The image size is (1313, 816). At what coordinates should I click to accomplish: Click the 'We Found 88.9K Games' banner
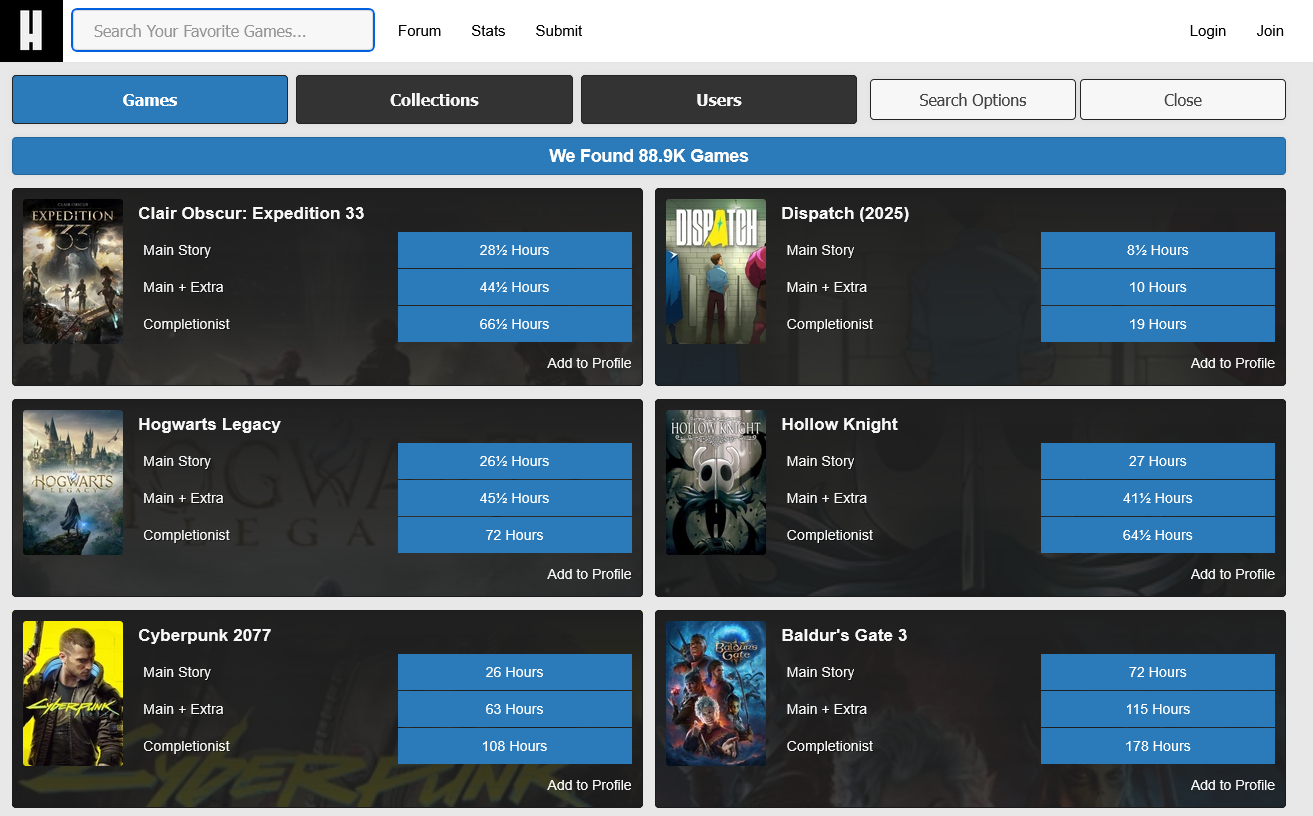click(x=649, y=156)
